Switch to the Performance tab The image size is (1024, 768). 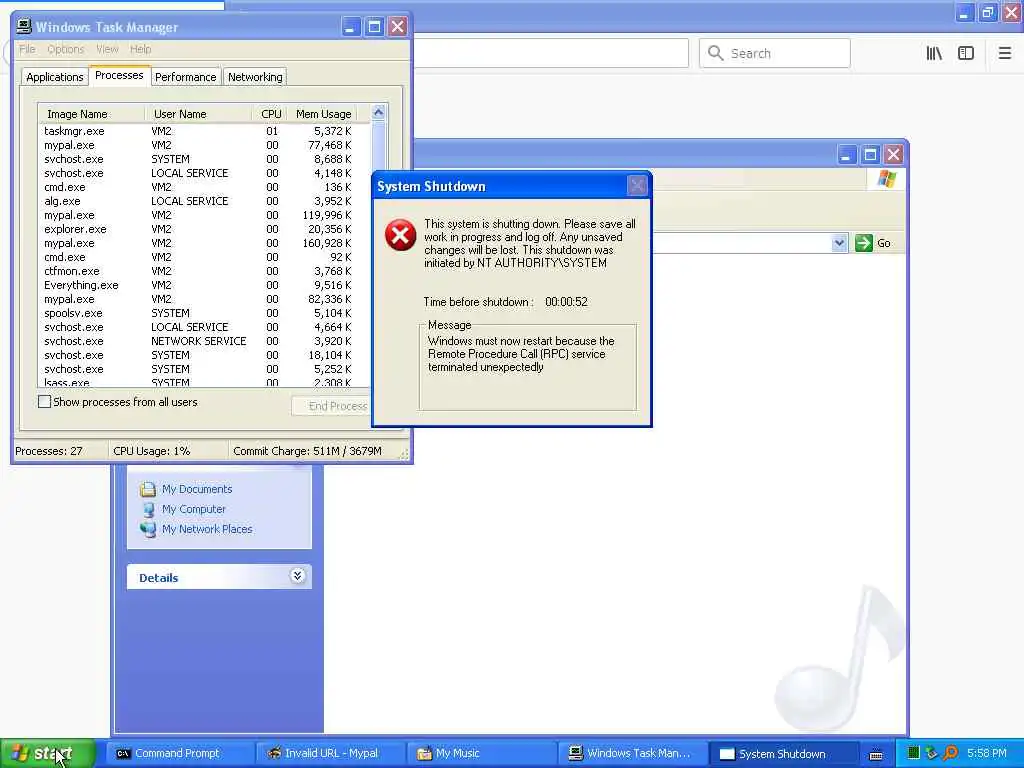[185, 77]
